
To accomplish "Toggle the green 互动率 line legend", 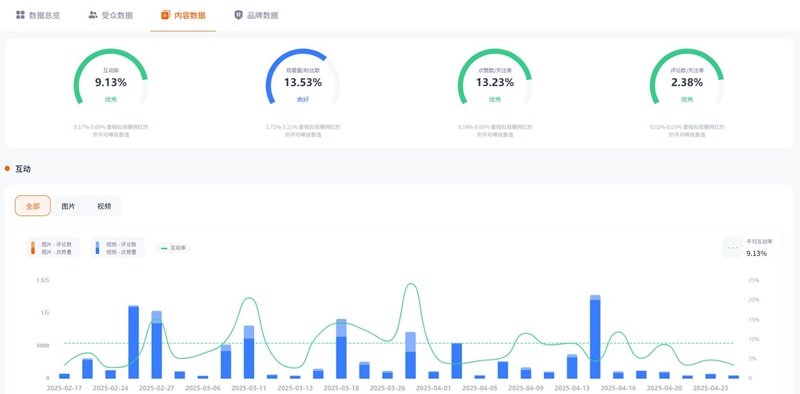I will (173, 248).
